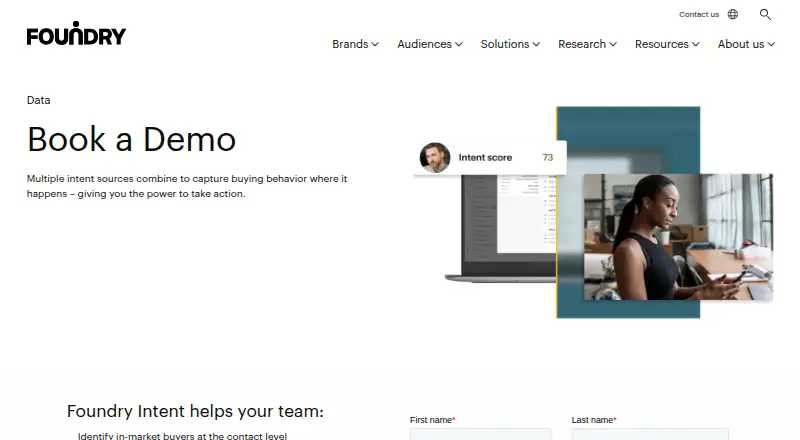Viewport: 800px width, 440px height.
Task: Open the Resources menu
Action: click(667, 44)
